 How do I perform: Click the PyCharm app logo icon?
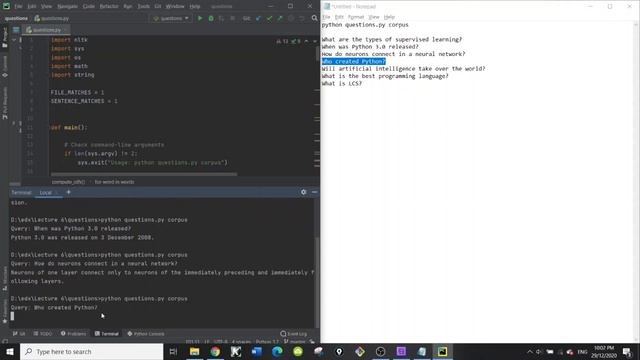click(6, 6)
